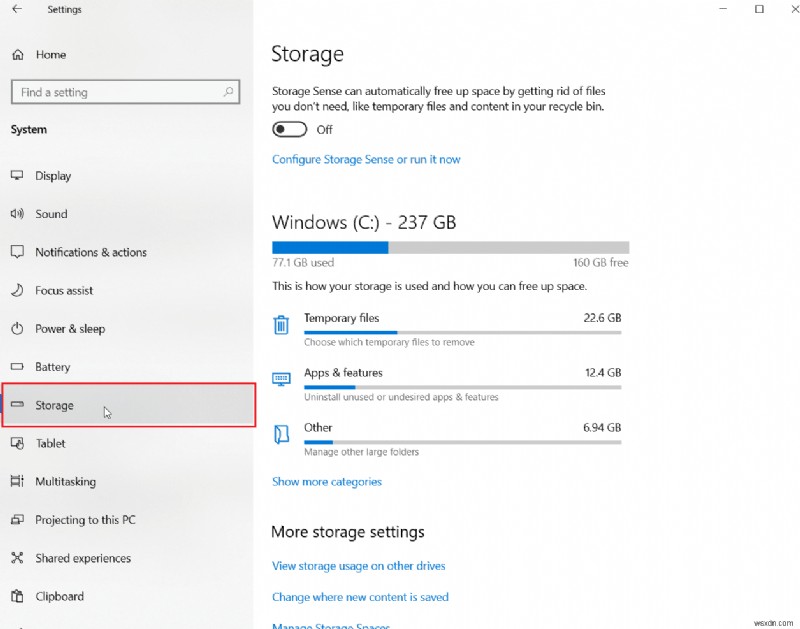The height and width of the screenshot is (629, 800).
Task: Open the Other storage category
Action: tap(318, 428)
